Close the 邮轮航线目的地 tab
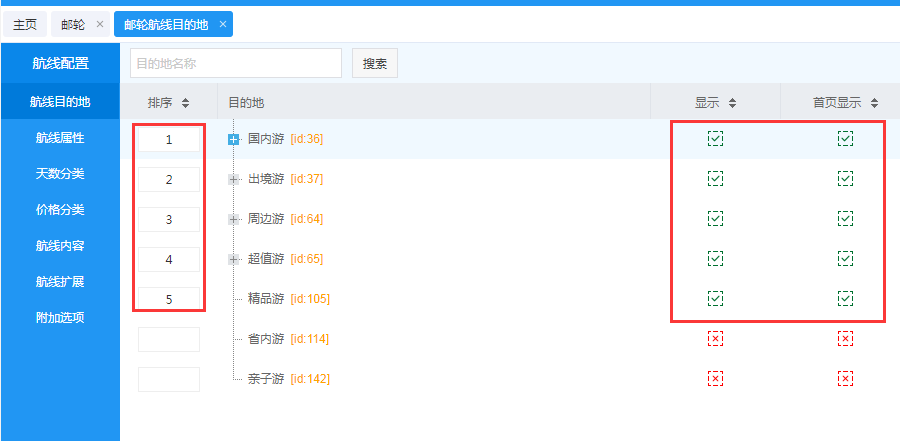This screenshot has height=441, width=900. click(x=223, y=24)
